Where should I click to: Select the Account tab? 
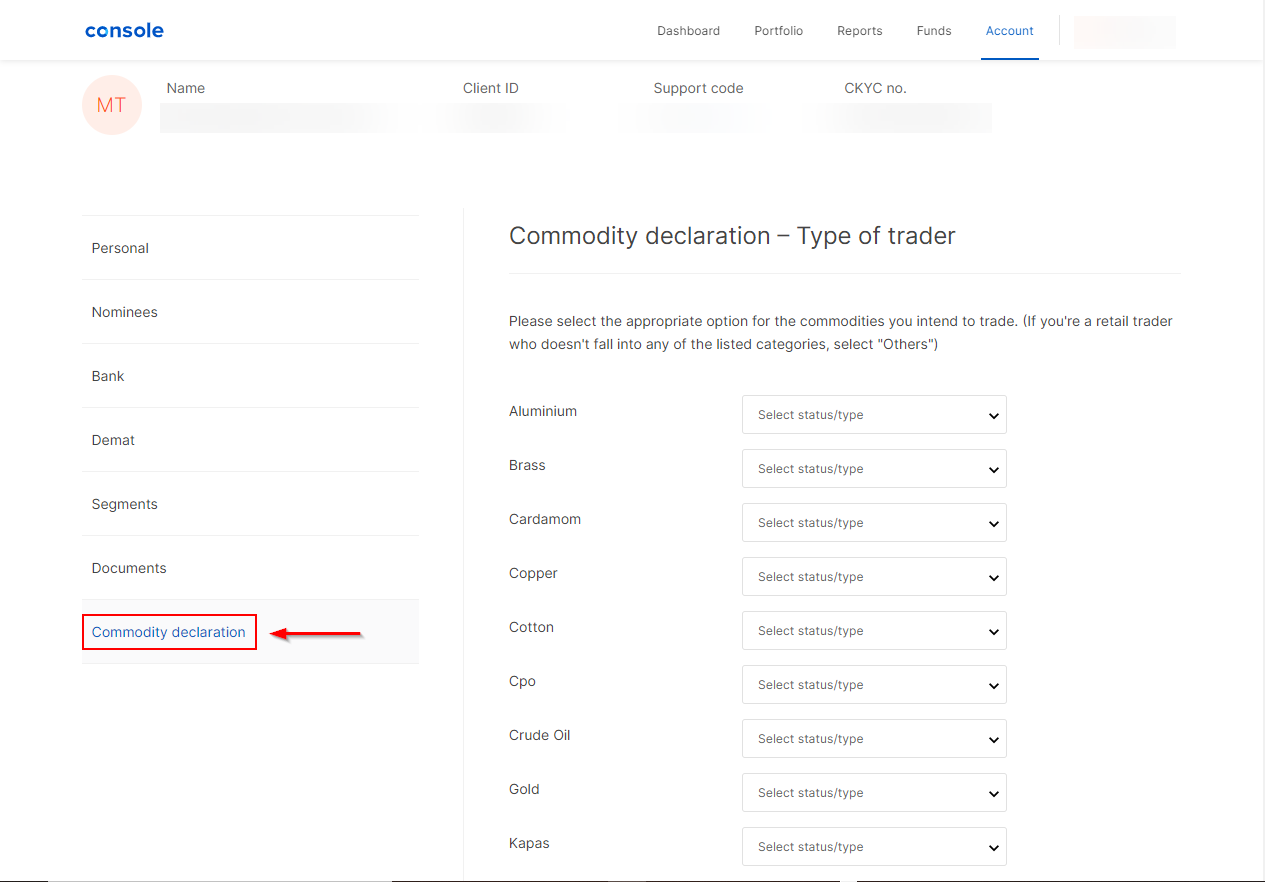coord(1009,31)
